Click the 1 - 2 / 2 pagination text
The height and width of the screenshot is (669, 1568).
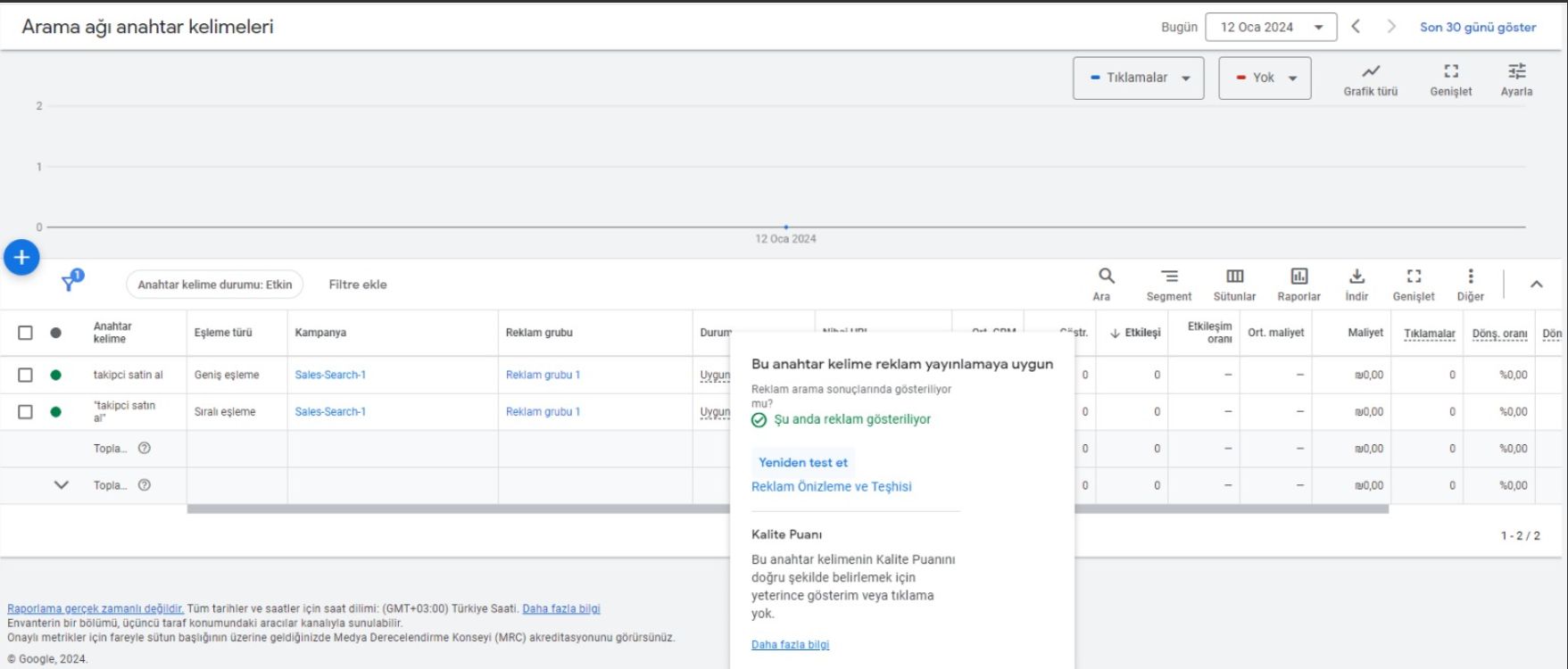1520,536
